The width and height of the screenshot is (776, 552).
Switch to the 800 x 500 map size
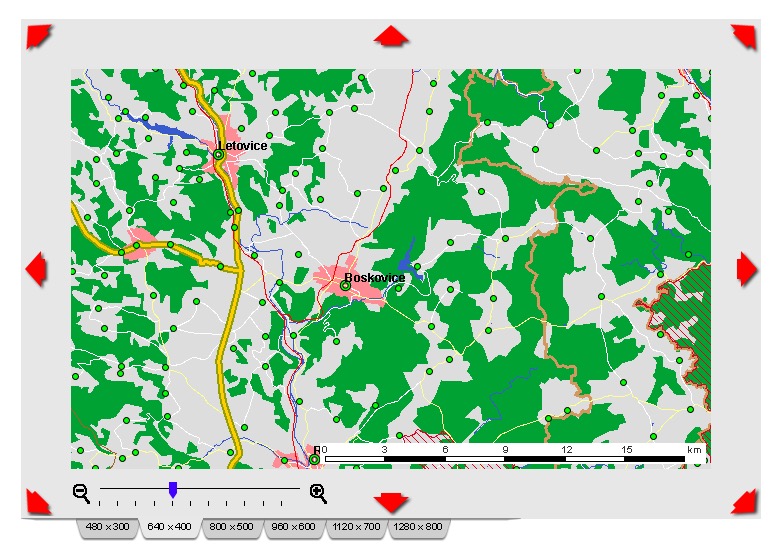coord(231,527)
